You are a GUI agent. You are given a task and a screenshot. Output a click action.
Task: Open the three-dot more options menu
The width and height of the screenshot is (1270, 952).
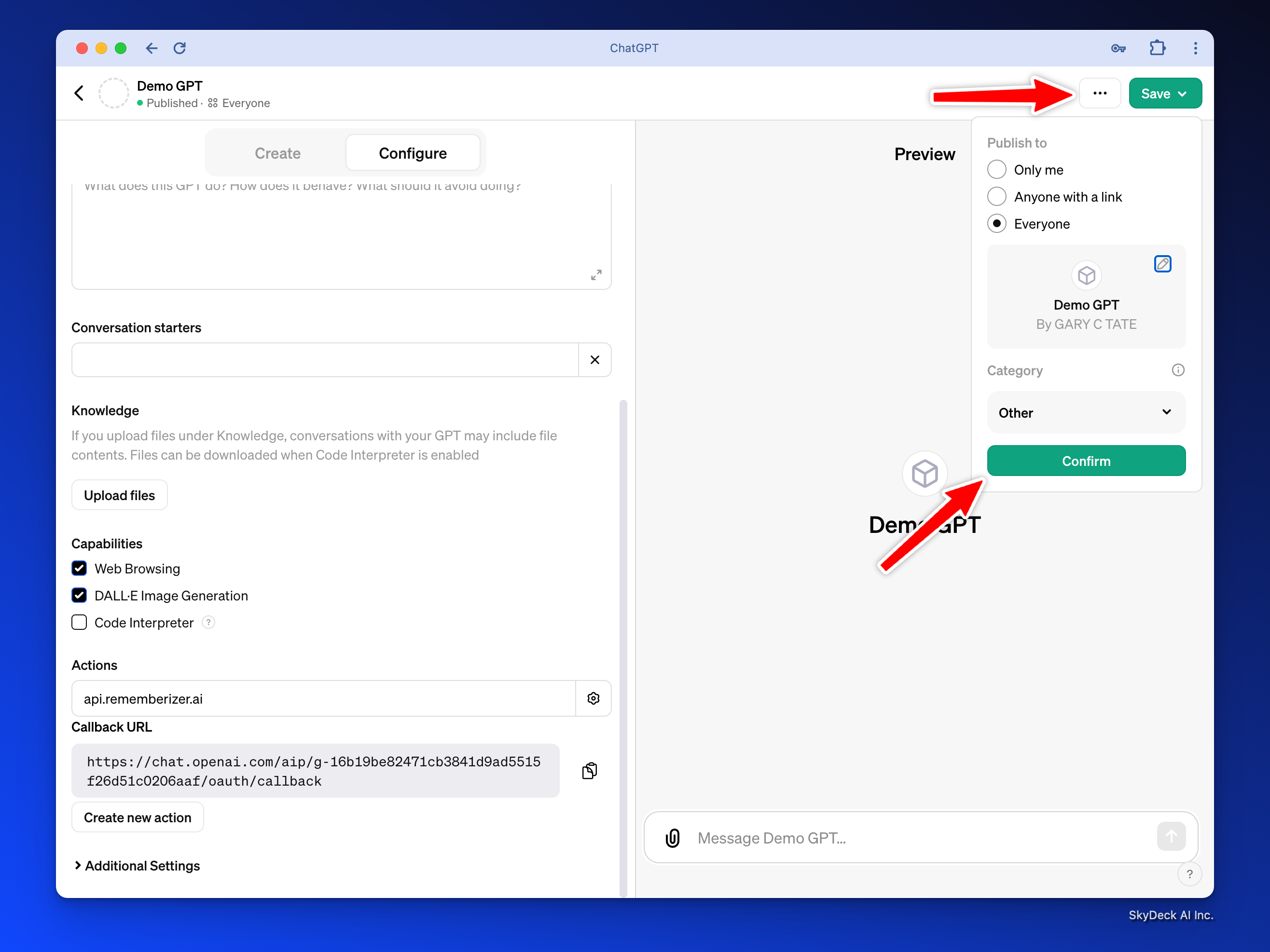1100,94
